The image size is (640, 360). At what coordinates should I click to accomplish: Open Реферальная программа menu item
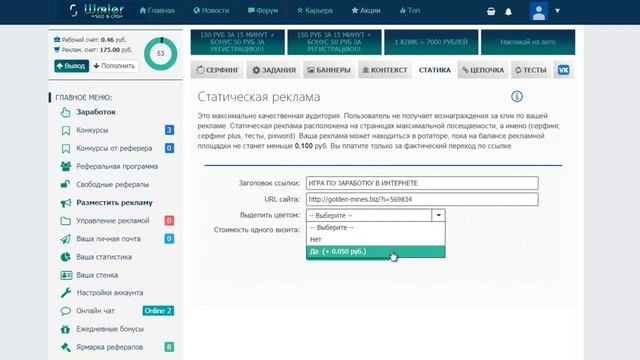click(x=117, y=167)
